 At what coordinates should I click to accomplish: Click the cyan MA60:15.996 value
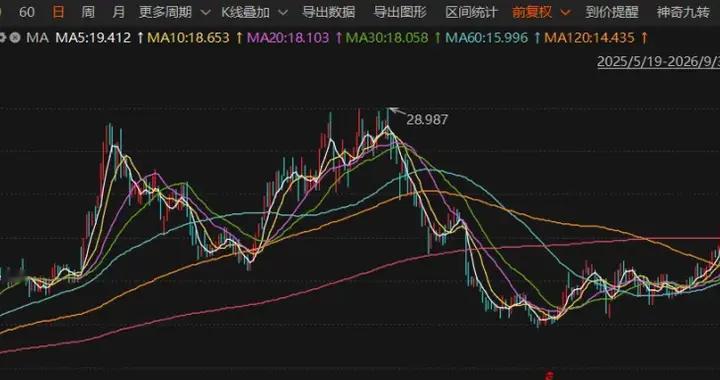tap(487, 38)
